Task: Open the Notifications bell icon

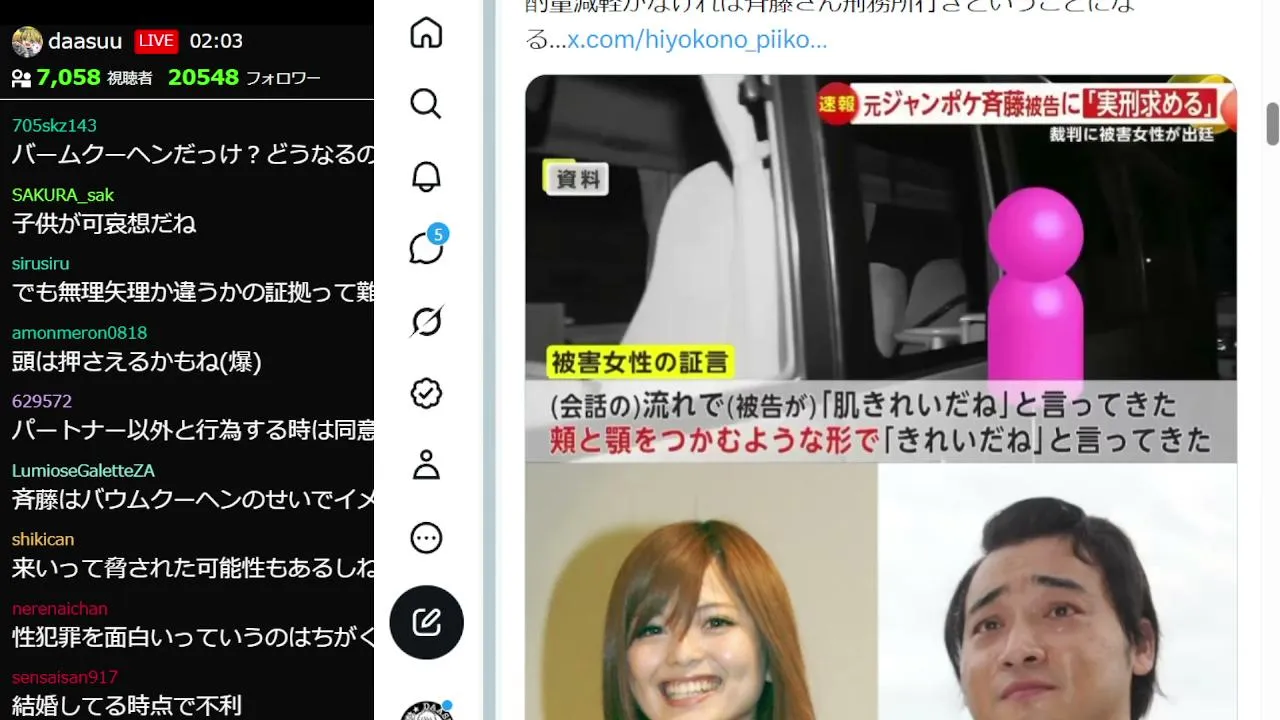Action: pyautogui.click(x=426, y=177)
